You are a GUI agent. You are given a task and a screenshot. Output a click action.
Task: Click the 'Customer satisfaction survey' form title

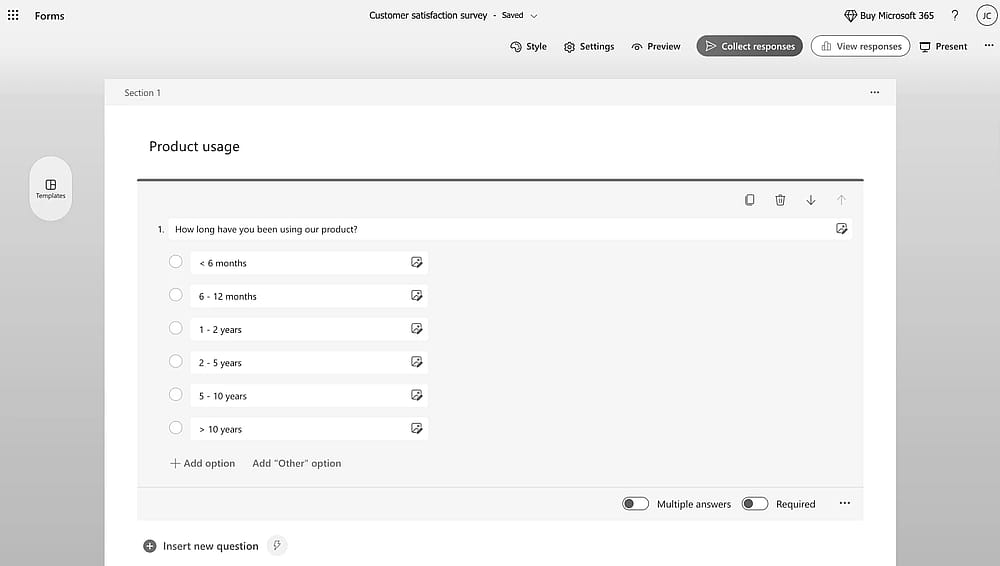click(428, 15)
